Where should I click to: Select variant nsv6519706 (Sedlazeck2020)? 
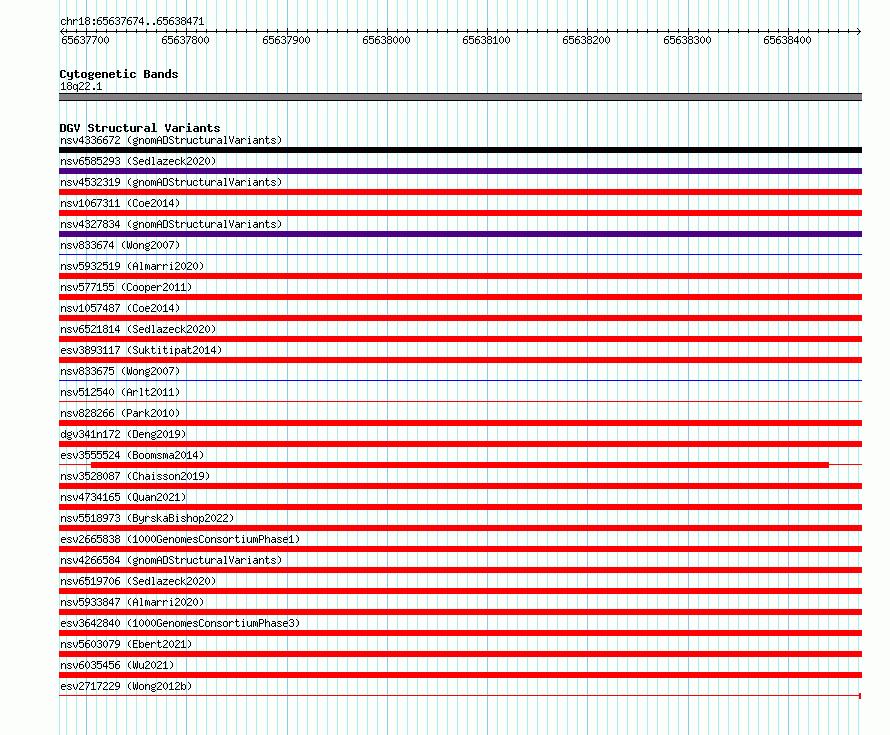pyautogui.click(x=138, y=581)
